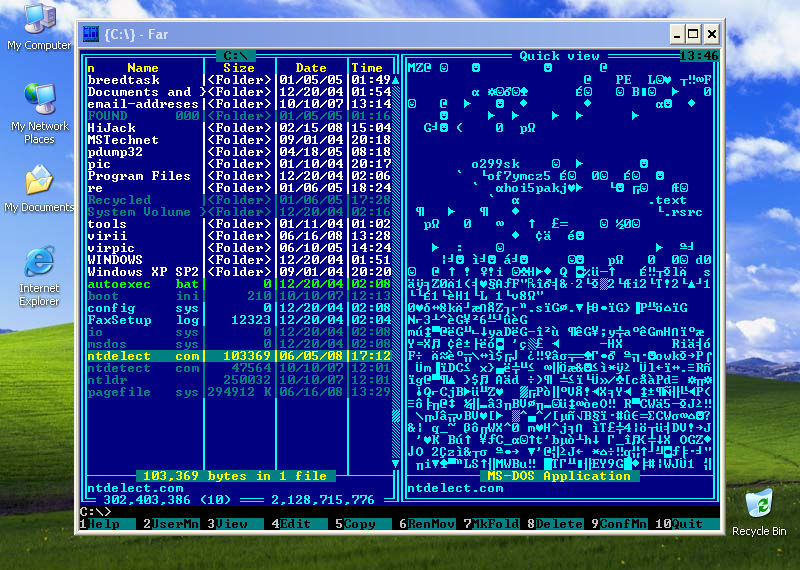The image size is (800, 570).
Task: Click the 13:46 clock display
Action: pyautogui.click(x=699, y=56)
